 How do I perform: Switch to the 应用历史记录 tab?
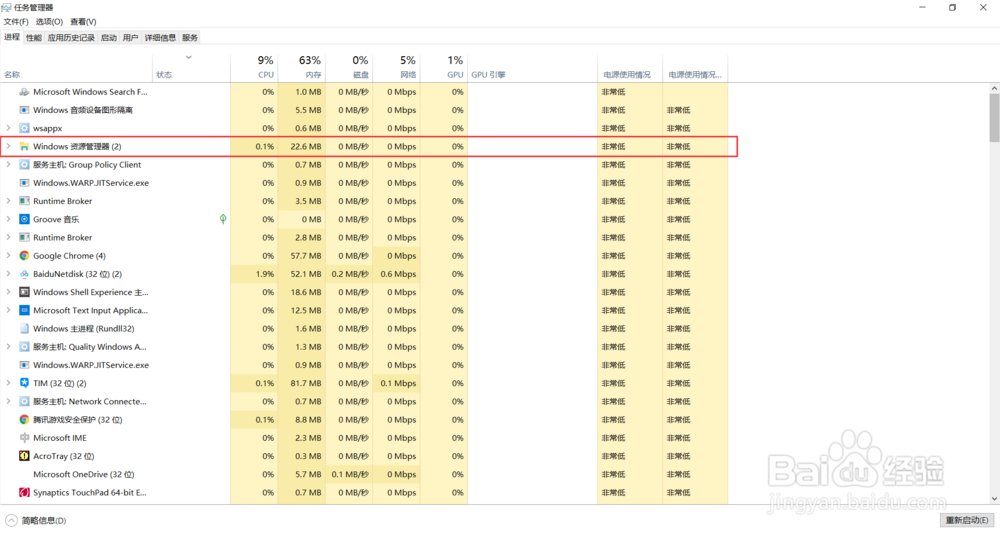coord(71,38)
